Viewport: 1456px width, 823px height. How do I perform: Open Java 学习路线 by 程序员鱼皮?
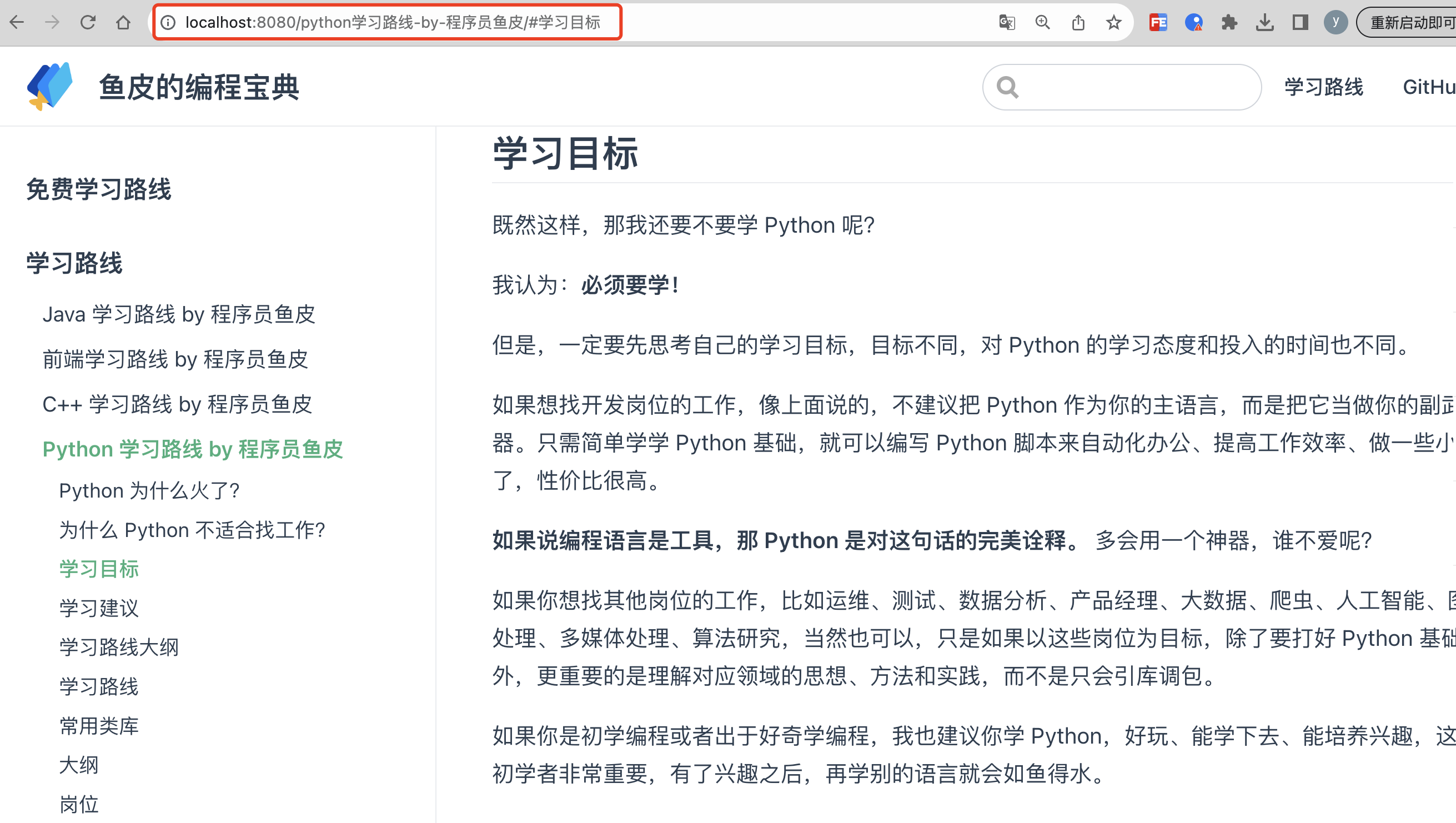pyautogui.click(x=179, y=314)
